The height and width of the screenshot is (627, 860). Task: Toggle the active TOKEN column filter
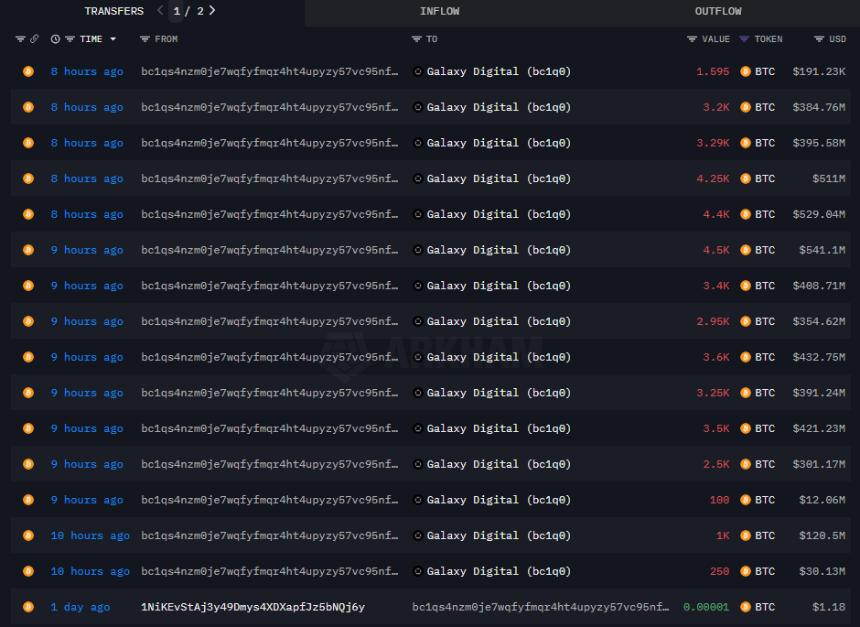coord(742,40)
